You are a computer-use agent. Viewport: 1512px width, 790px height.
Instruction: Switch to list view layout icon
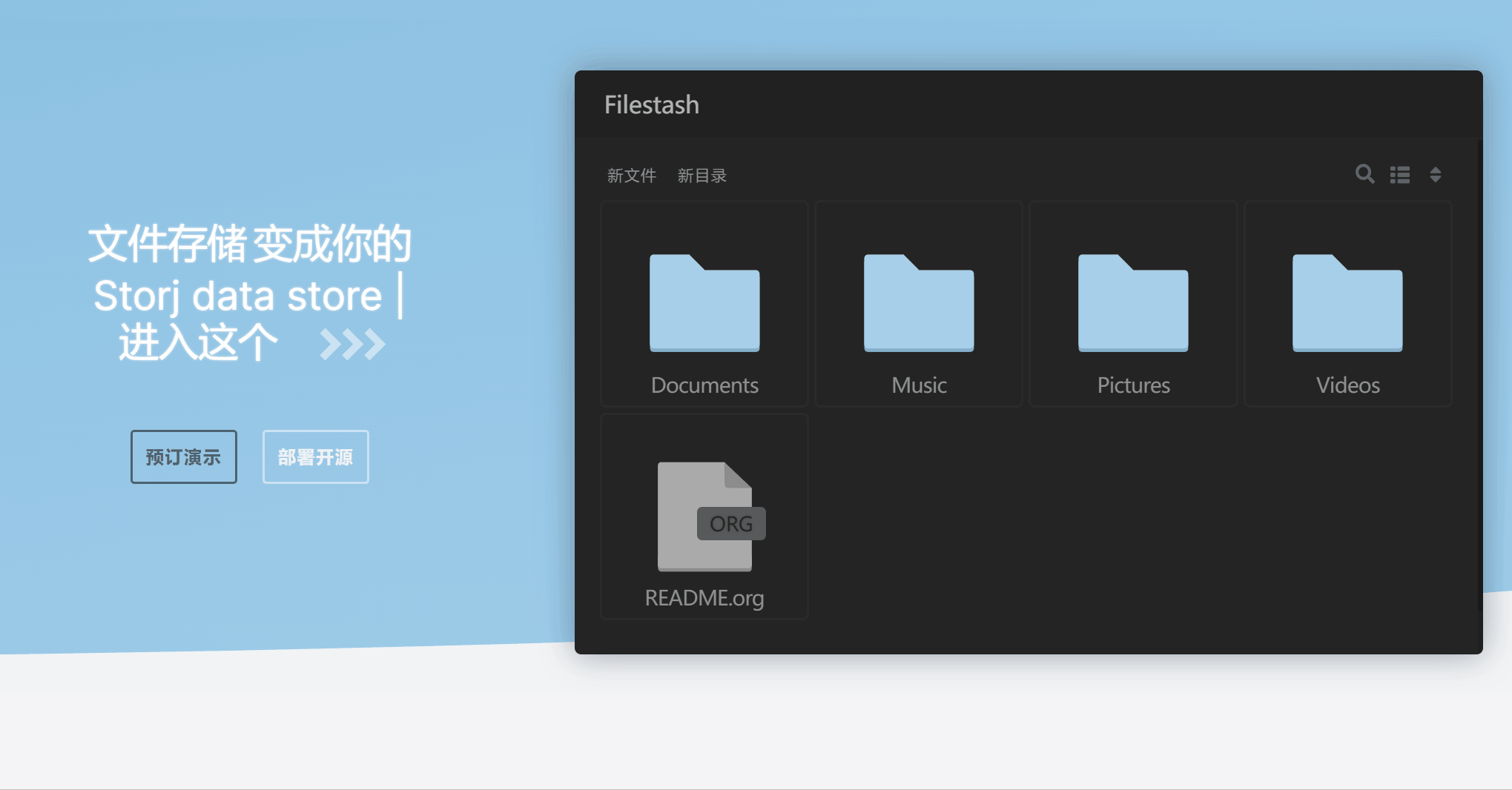point(1400,175)
